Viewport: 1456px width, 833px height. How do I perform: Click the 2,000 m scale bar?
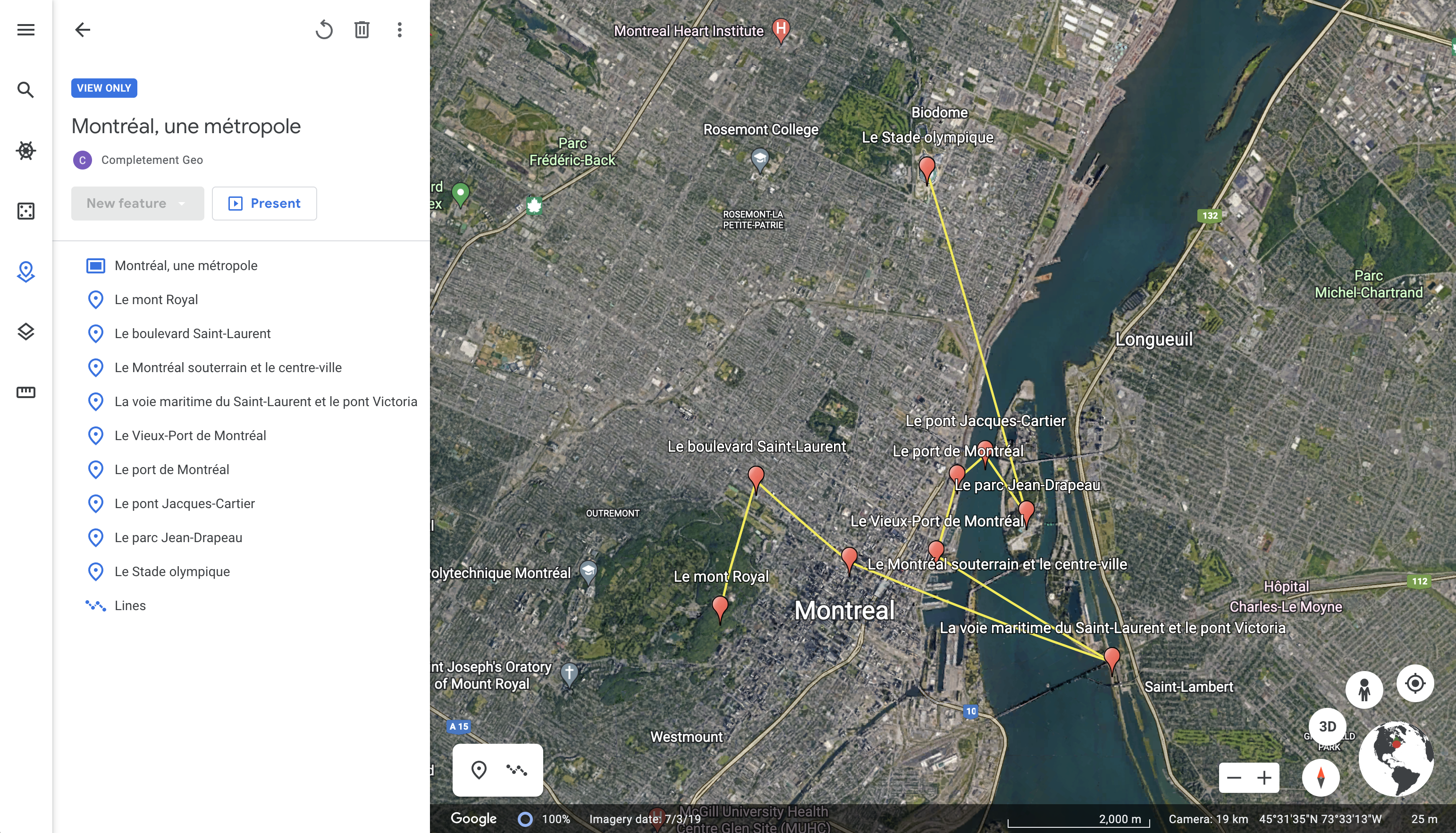tap(1079, 820)
